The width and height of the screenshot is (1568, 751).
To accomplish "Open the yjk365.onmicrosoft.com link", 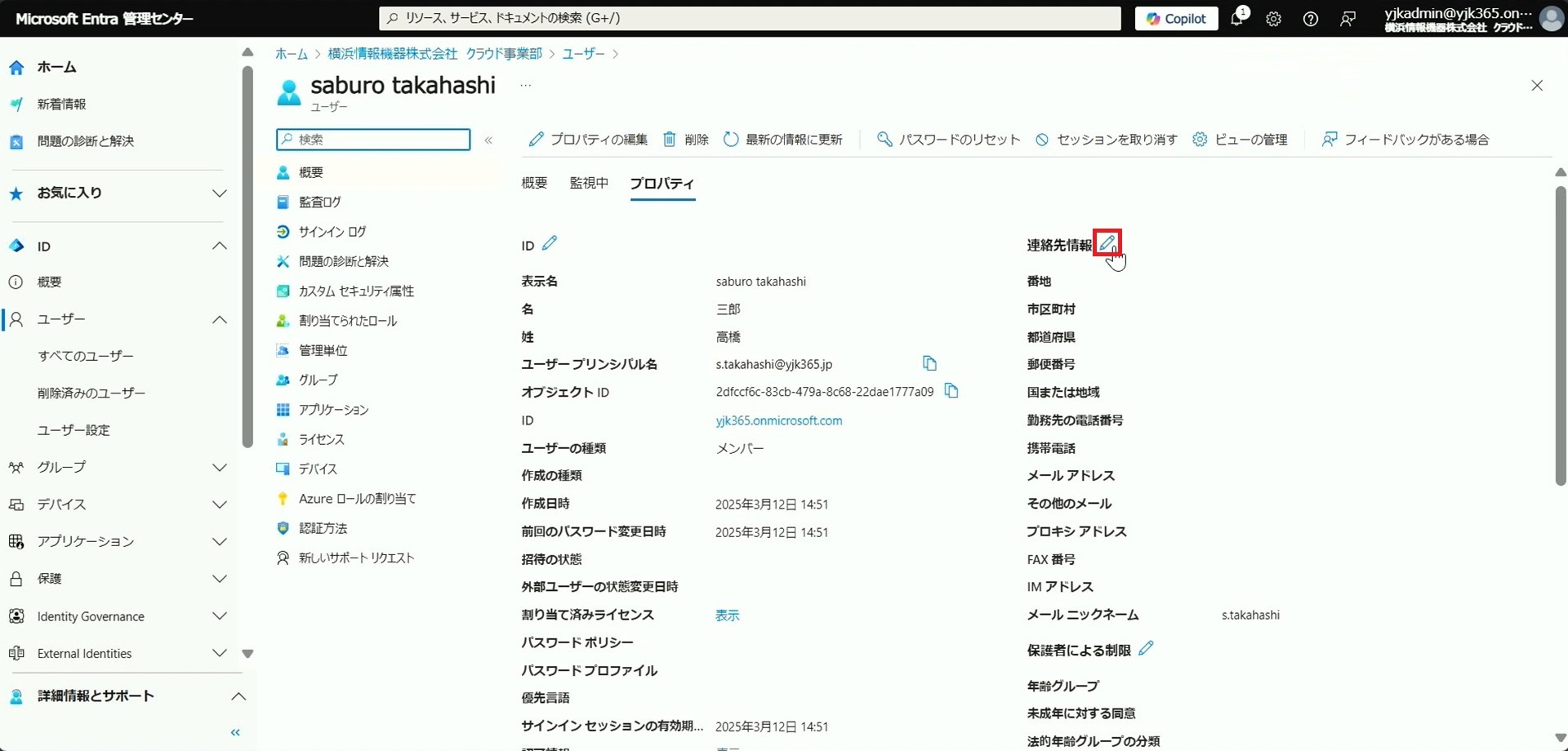I will pos(778,420).
